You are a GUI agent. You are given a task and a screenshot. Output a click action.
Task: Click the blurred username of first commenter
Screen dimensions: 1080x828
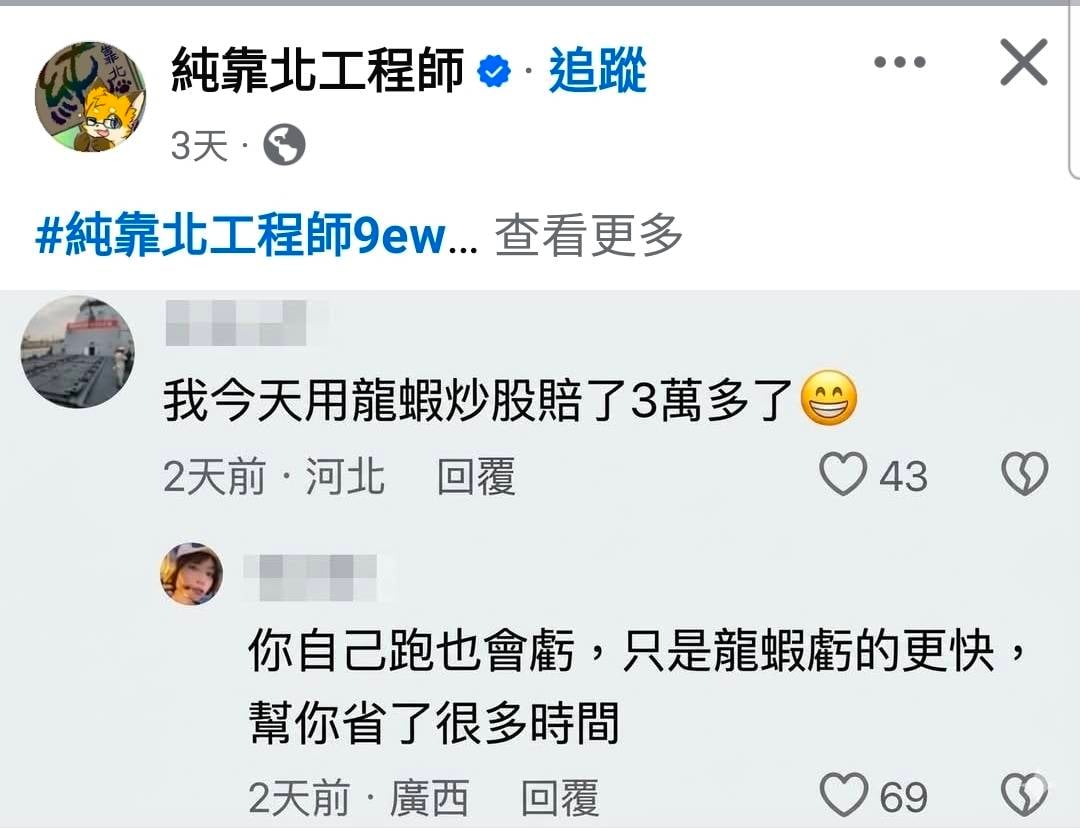pos(236,322)
